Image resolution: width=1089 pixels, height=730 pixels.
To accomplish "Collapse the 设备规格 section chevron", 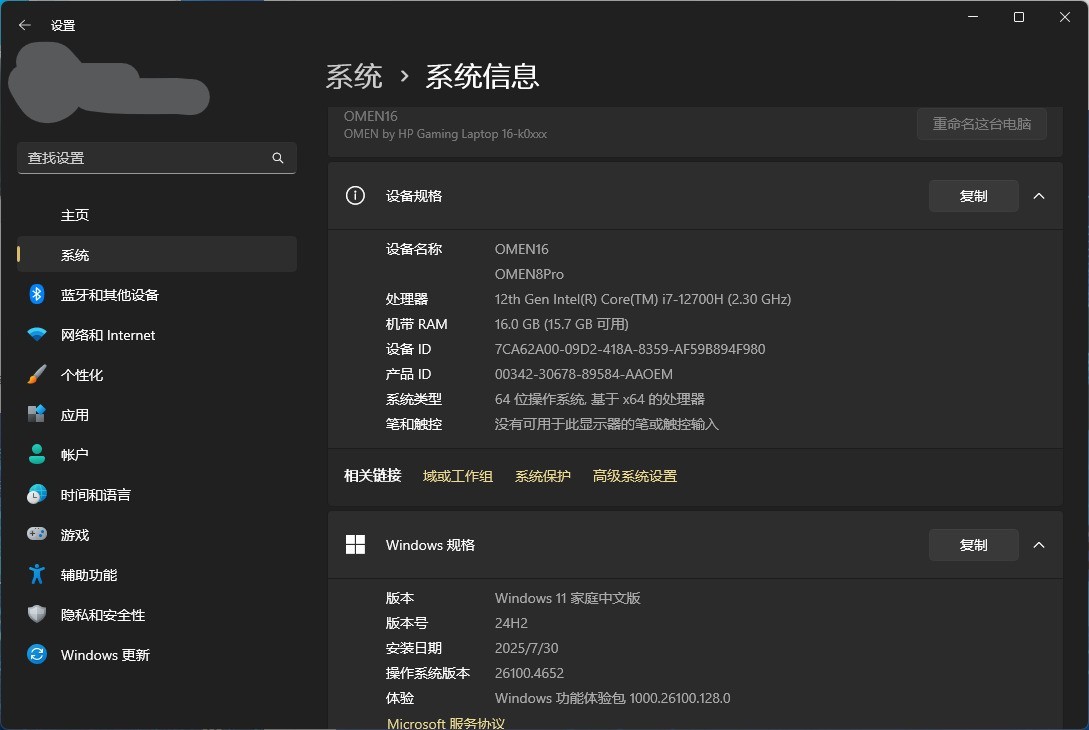I will pos(1039,196).
